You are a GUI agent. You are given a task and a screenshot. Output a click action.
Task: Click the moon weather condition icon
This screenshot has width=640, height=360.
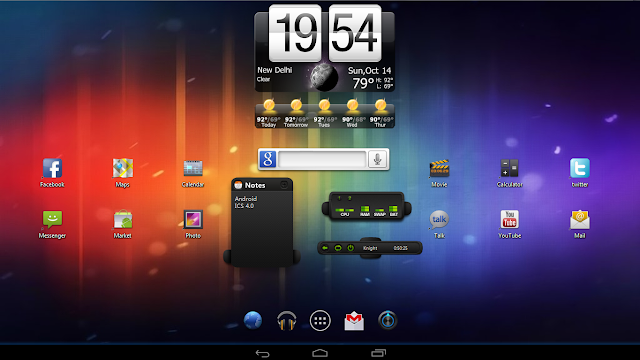(324, 77)
